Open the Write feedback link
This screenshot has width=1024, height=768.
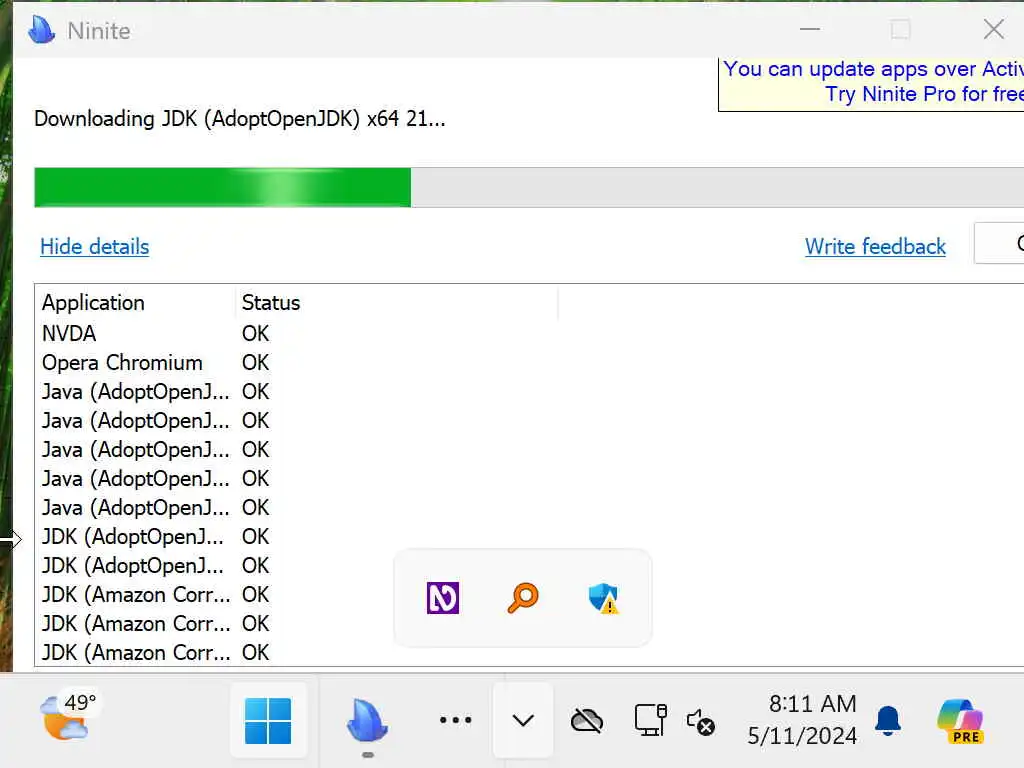(875, 246)
